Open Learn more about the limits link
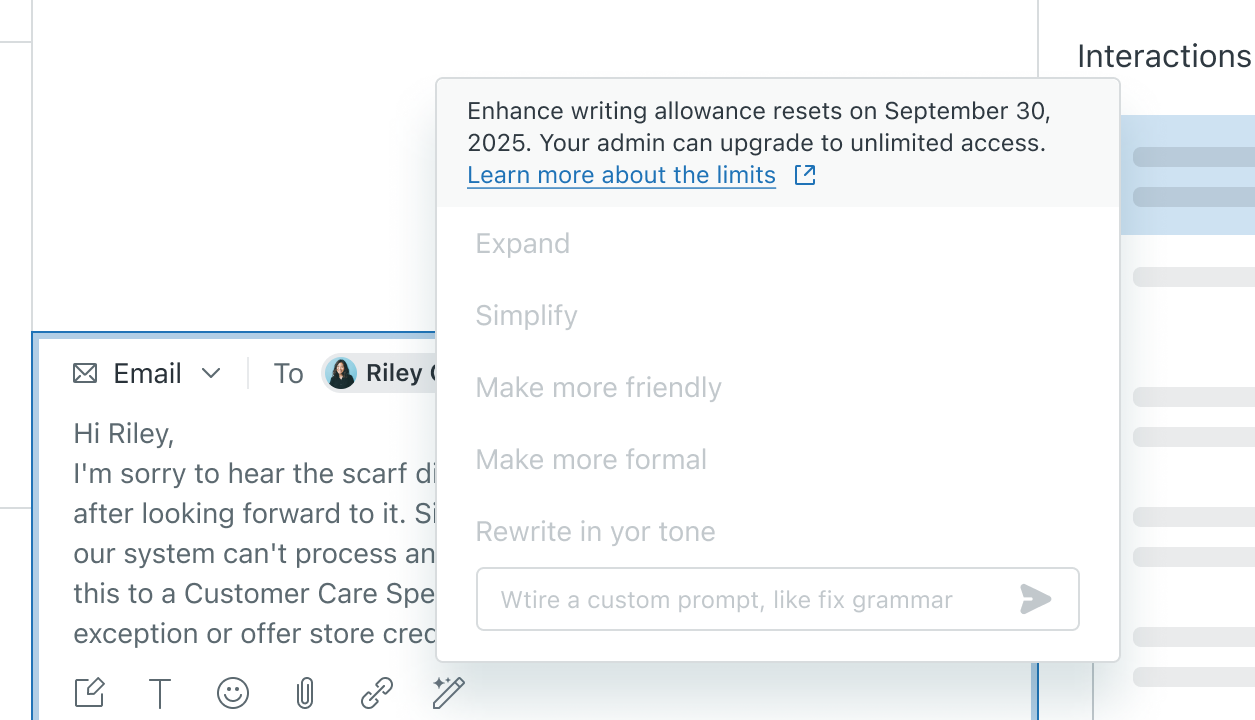 (x=621, y=175)
